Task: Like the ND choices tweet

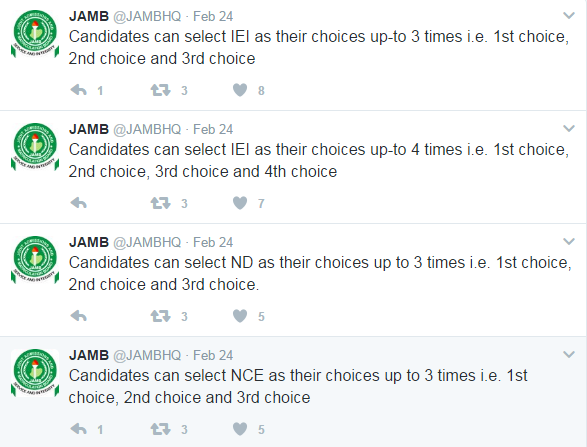Action: [240, 316]
